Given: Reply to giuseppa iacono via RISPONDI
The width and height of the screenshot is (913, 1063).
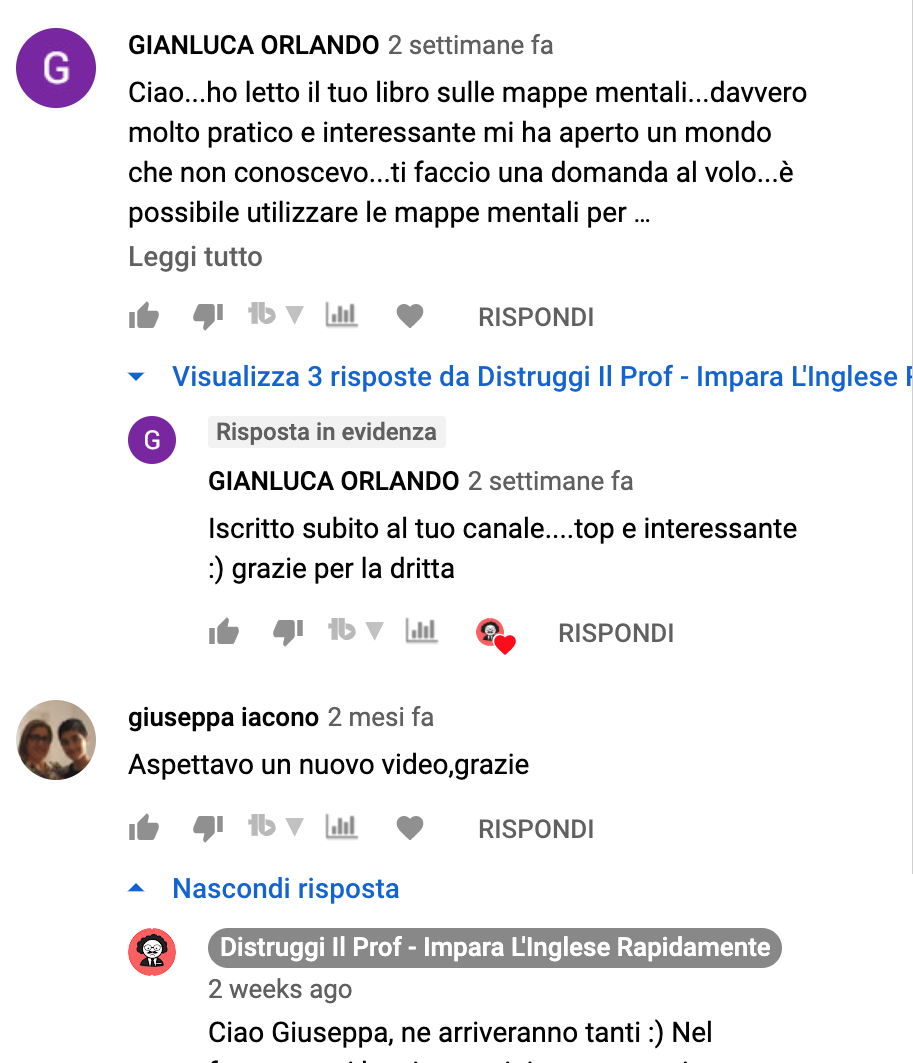Looking at the screenshot, I should (536, 829).
